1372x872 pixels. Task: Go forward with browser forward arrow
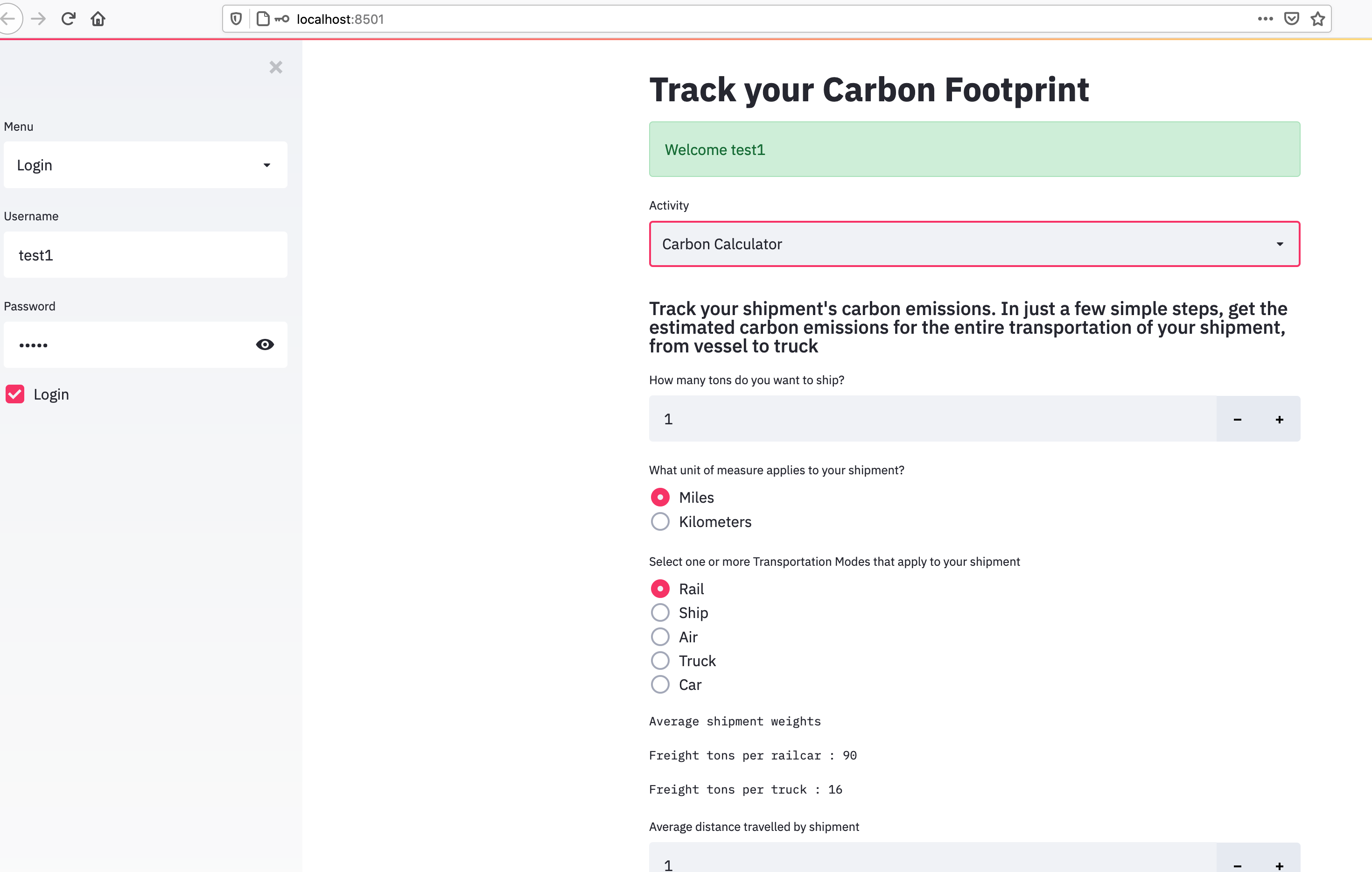click(x=38, y=19)
